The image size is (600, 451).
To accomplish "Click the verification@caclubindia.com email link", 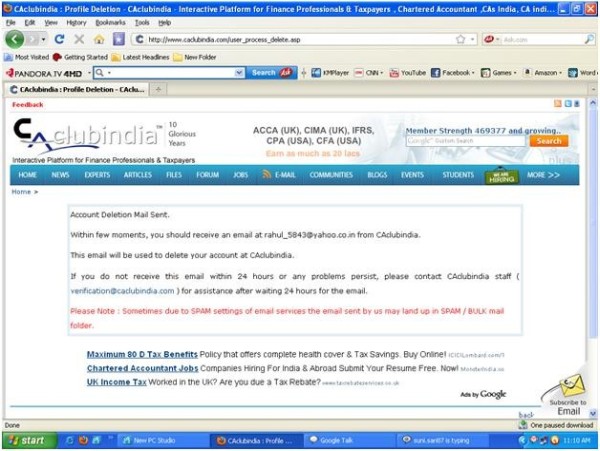I will coord(122,291).
